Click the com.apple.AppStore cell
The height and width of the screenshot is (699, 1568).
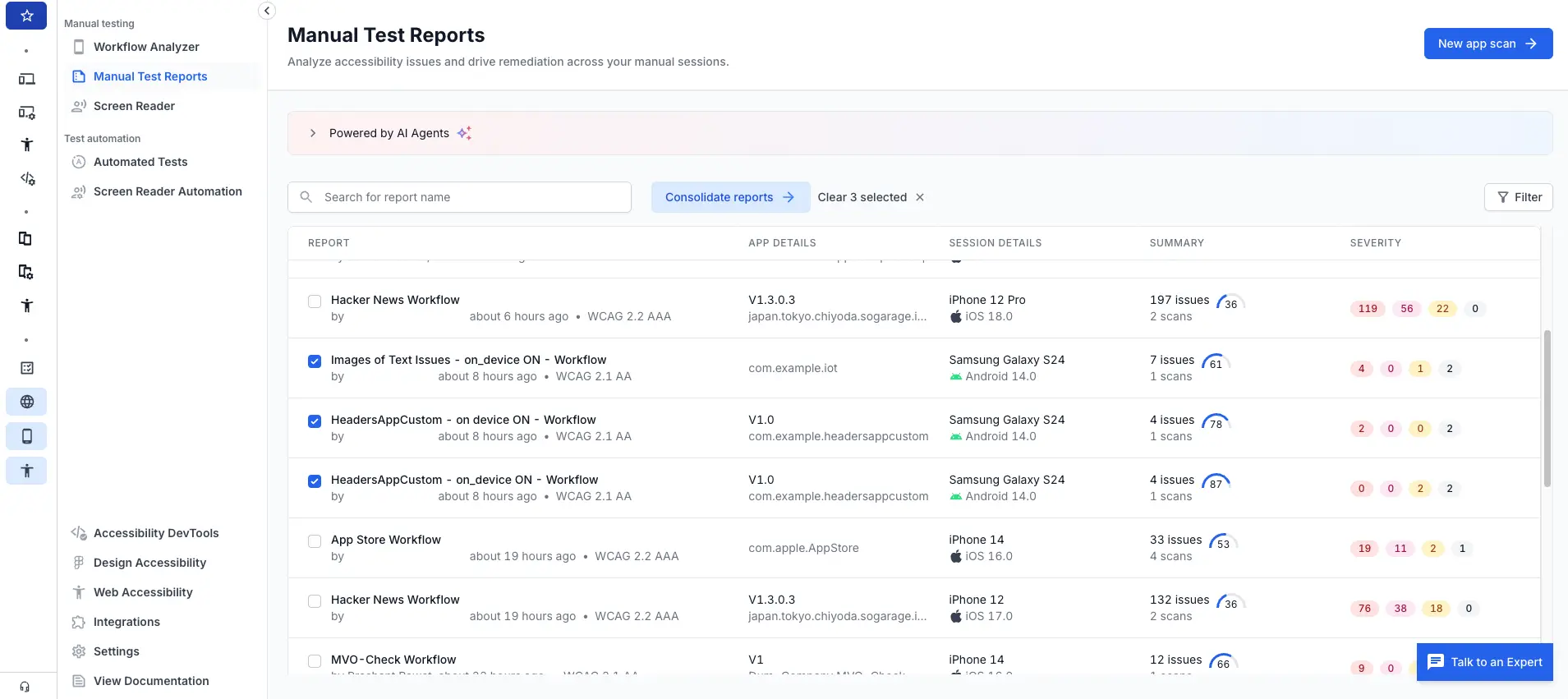tap(803, 548)
